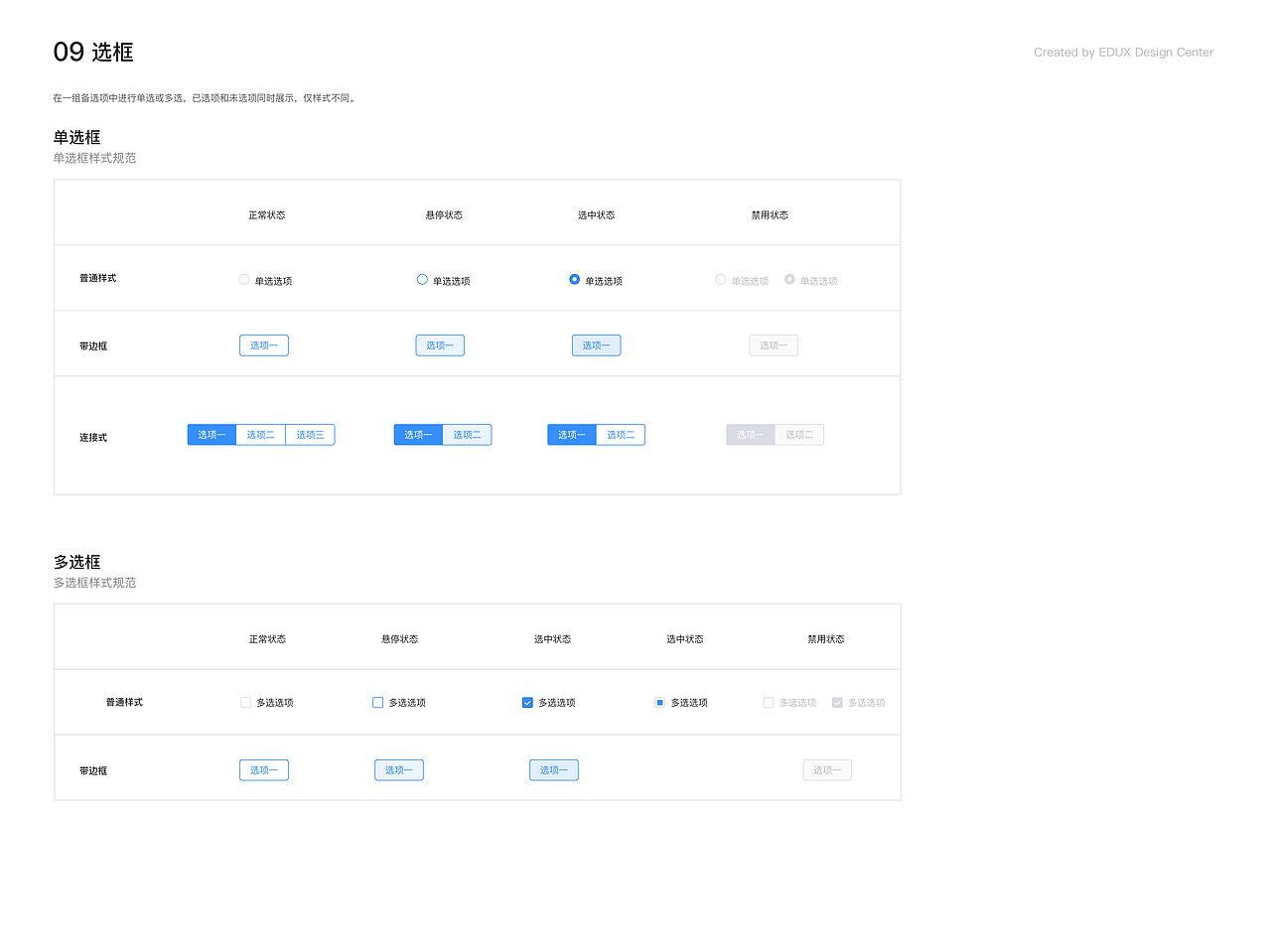
Task: Choose 选项三 in the three-segment connected group
Action: [310, 435]
